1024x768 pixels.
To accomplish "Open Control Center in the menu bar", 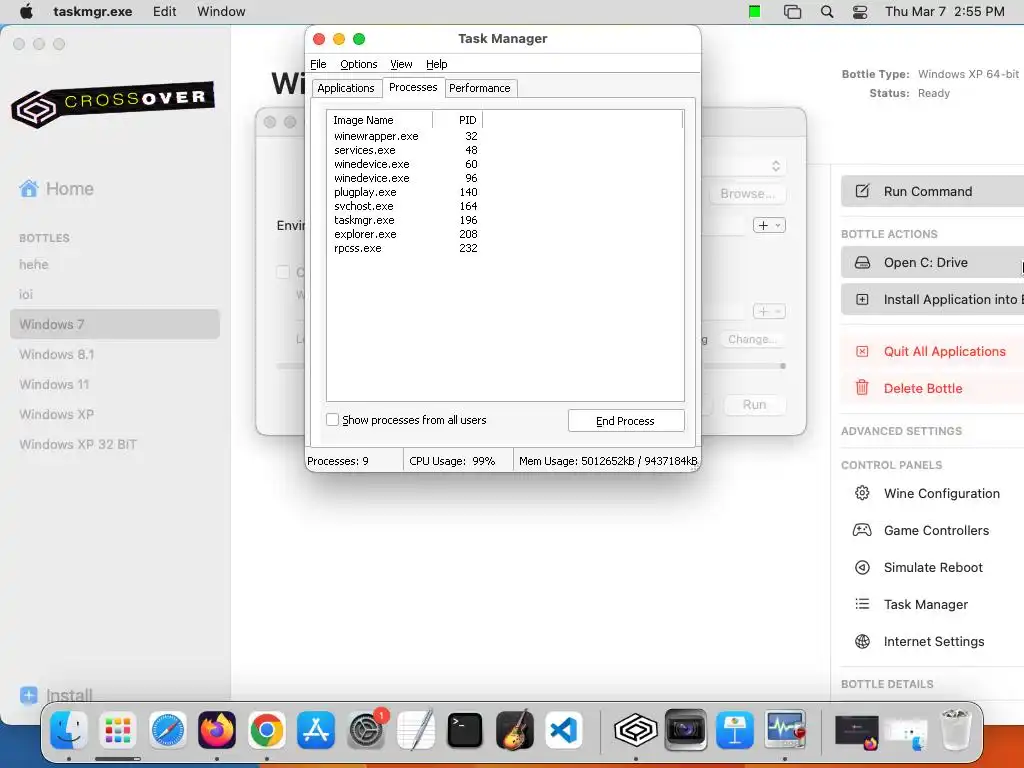I will click(860, 12).
